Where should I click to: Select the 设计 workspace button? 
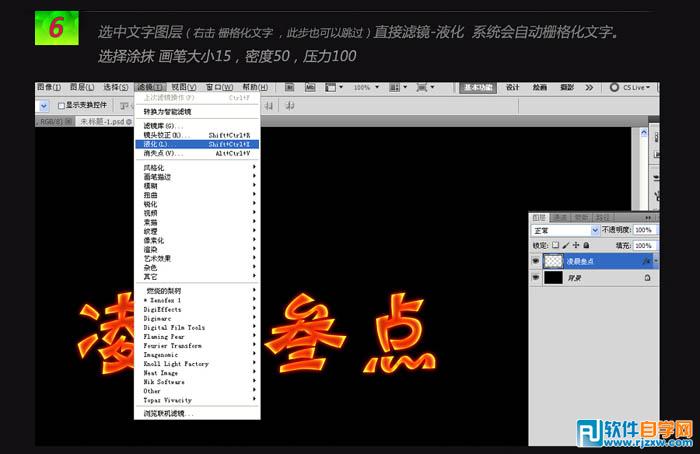[512, 87]
